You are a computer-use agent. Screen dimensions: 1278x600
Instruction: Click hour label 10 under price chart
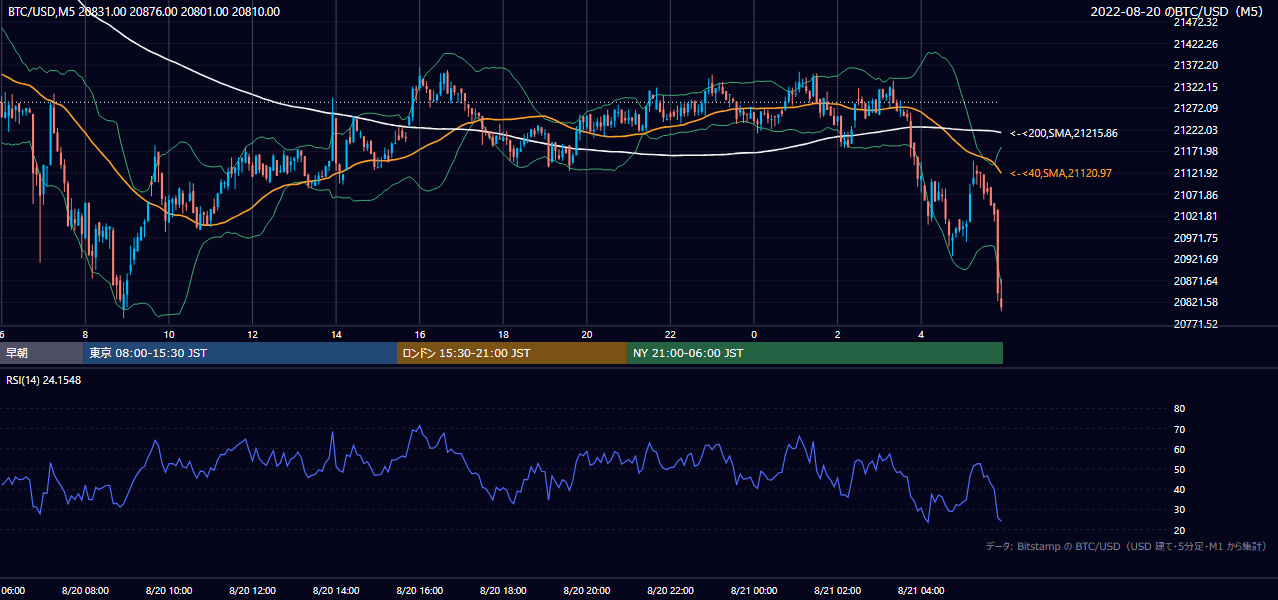pos(169,334)
